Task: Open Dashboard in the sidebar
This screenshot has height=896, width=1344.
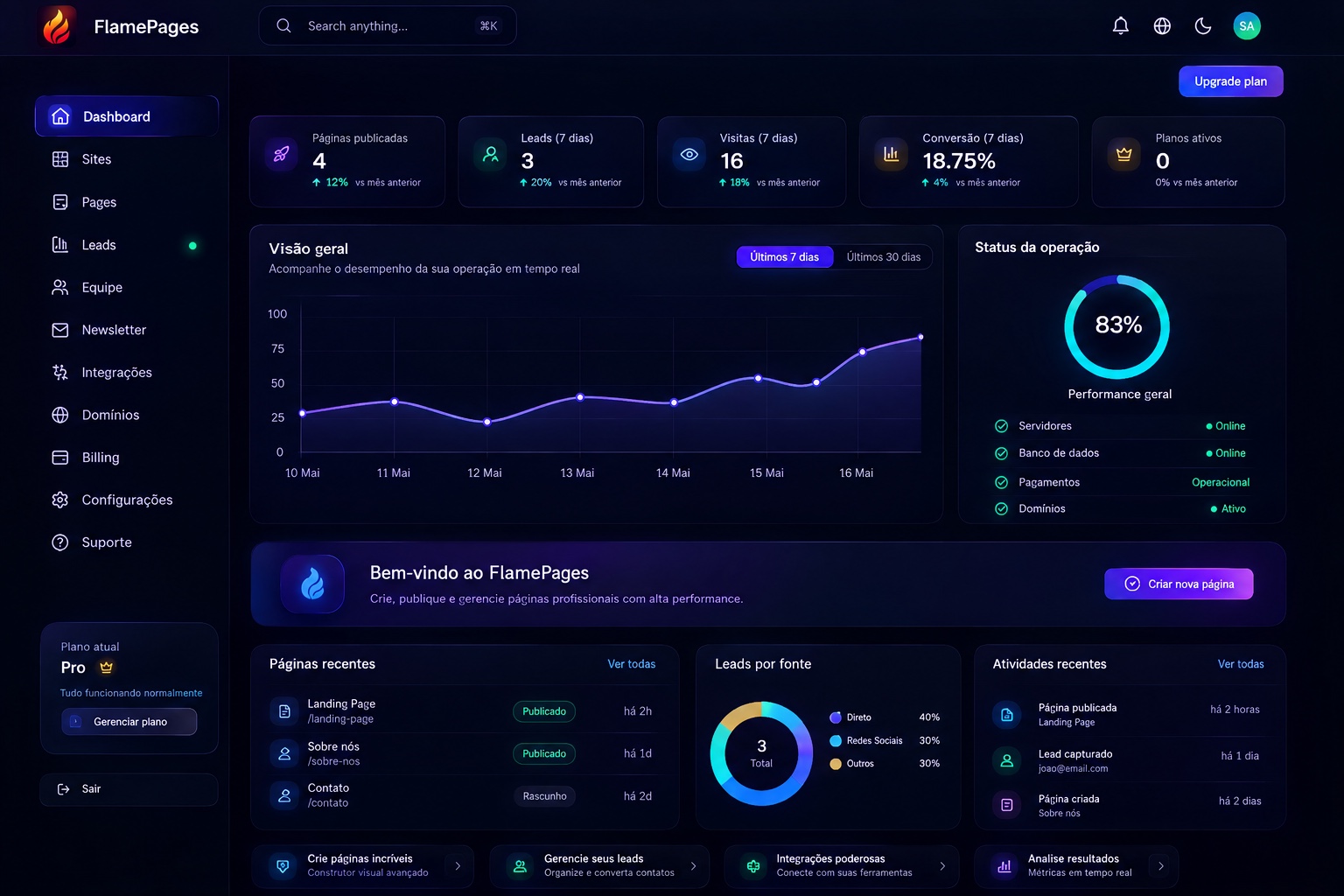Action: (x=127, y=116)
